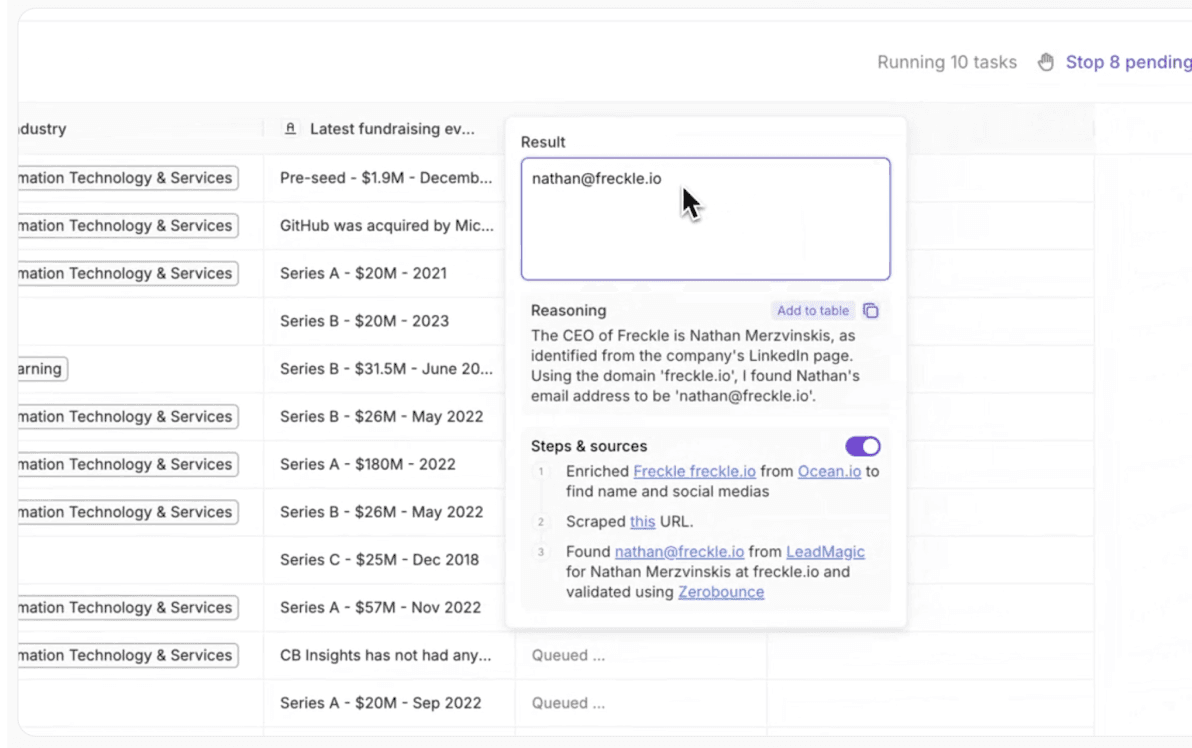The height and width of the screenshot is (748, 1192).
Task: Open the nathan@freckle.io email link in step 3
Action: coord(680,552)
